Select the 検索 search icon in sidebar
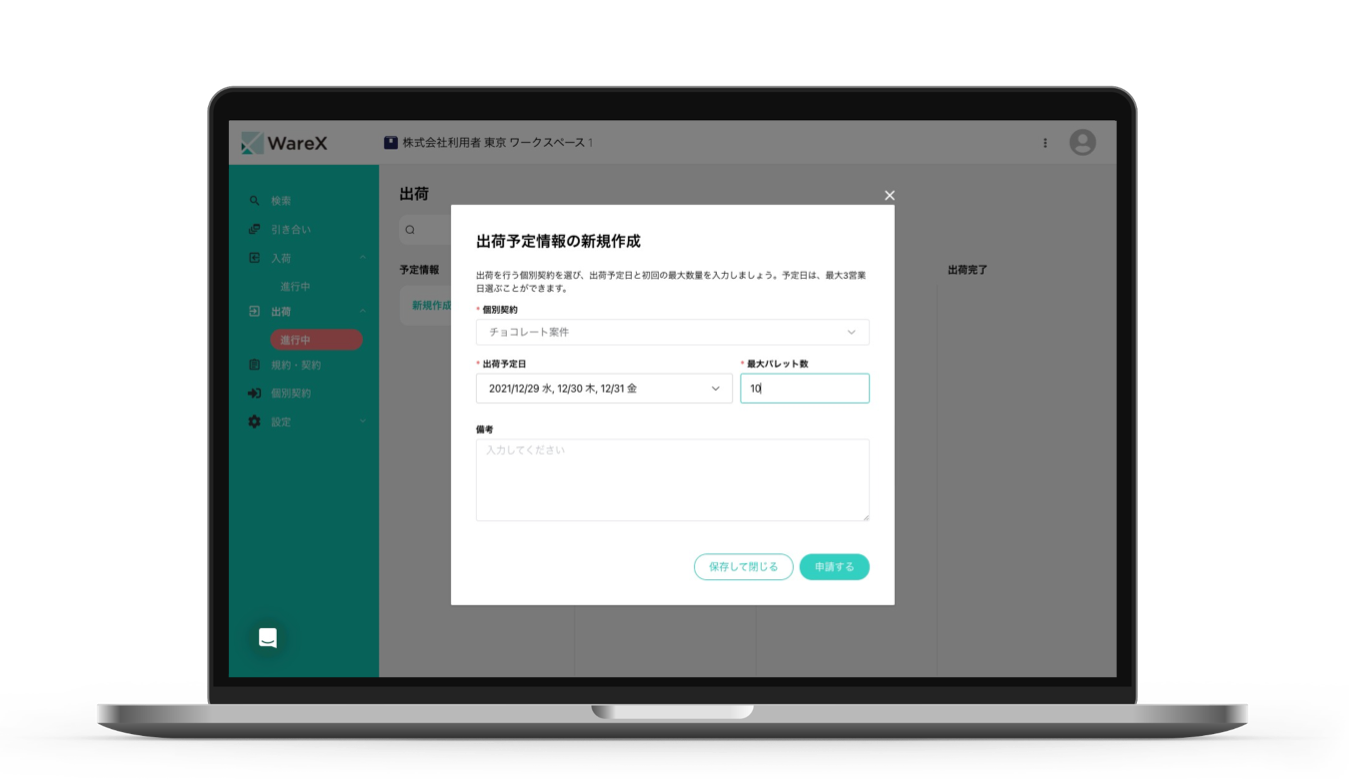The width and height of the screenshot is (1350, 780). point(254,200)
